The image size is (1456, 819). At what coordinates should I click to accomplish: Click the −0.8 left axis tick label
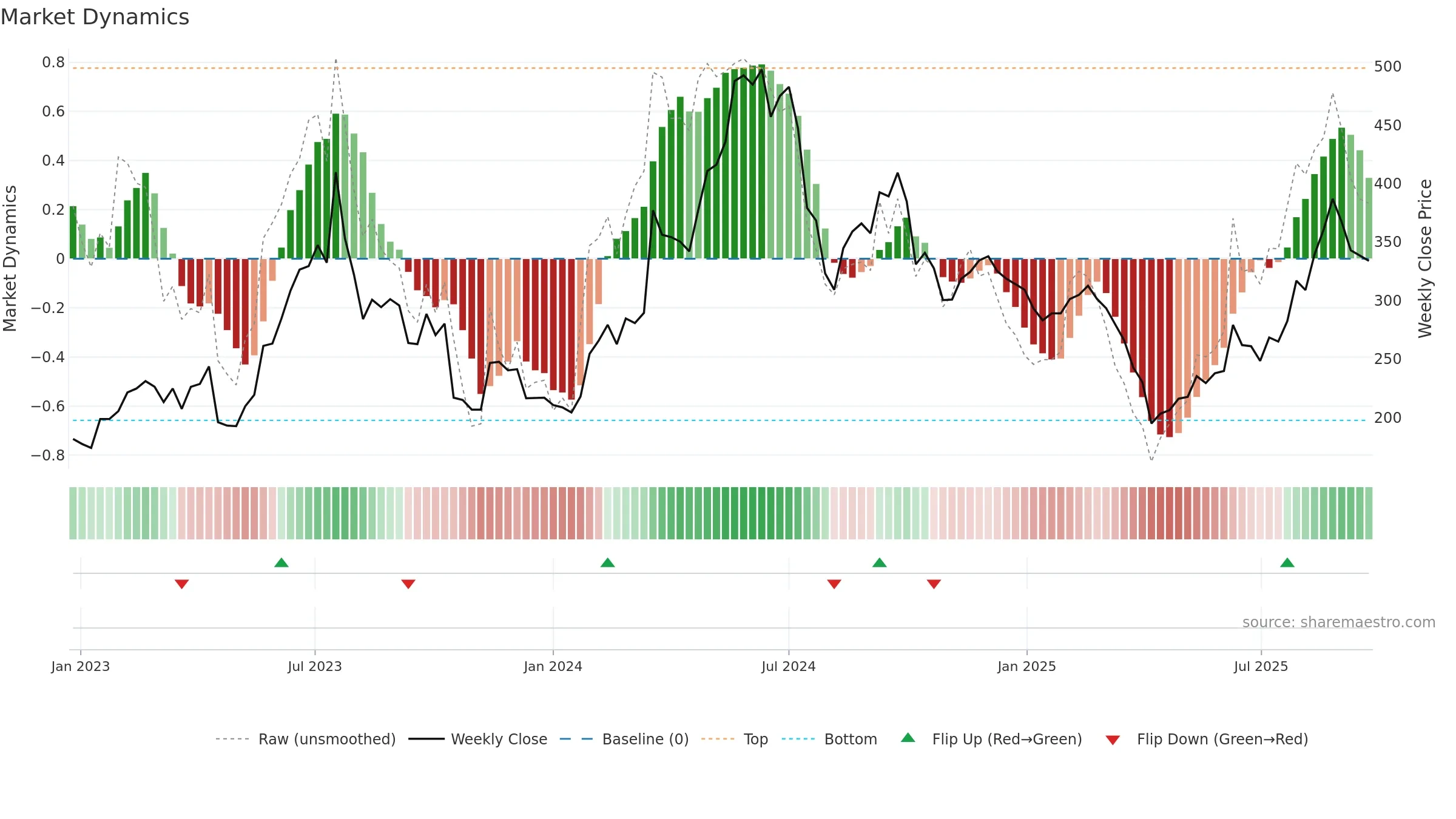48,455
